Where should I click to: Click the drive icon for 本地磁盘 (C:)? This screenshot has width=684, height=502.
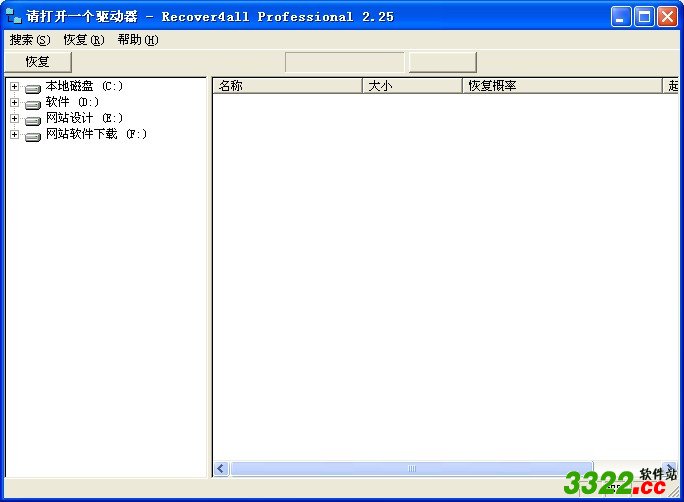[x=33, y=88]
